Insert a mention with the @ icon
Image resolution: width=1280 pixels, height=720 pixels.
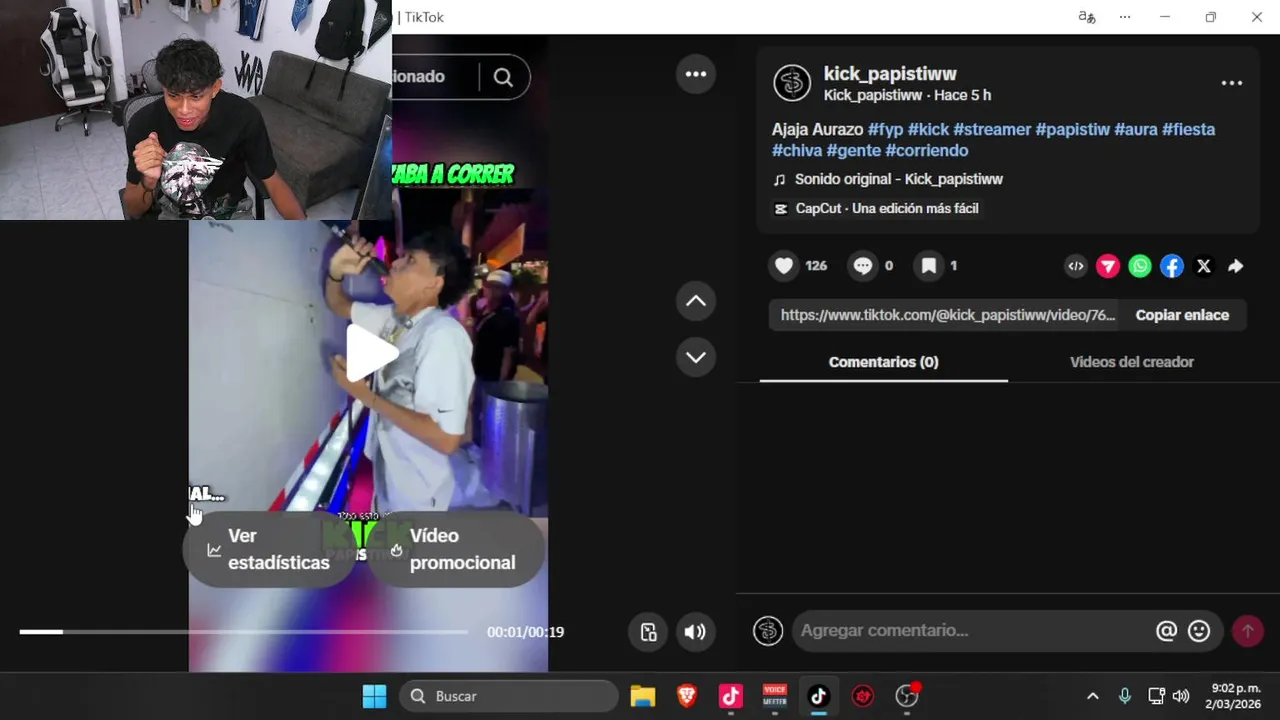pos(1166,631)
